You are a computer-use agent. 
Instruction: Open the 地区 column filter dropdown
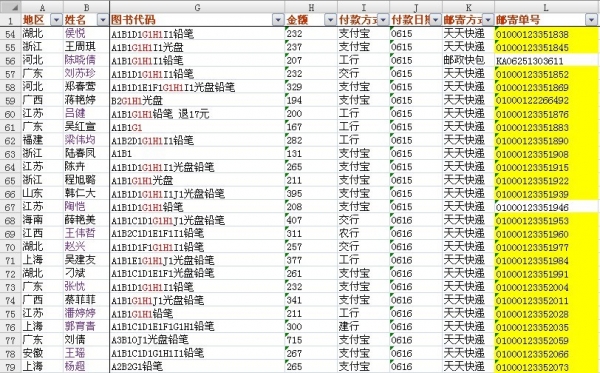click(57, 20)
